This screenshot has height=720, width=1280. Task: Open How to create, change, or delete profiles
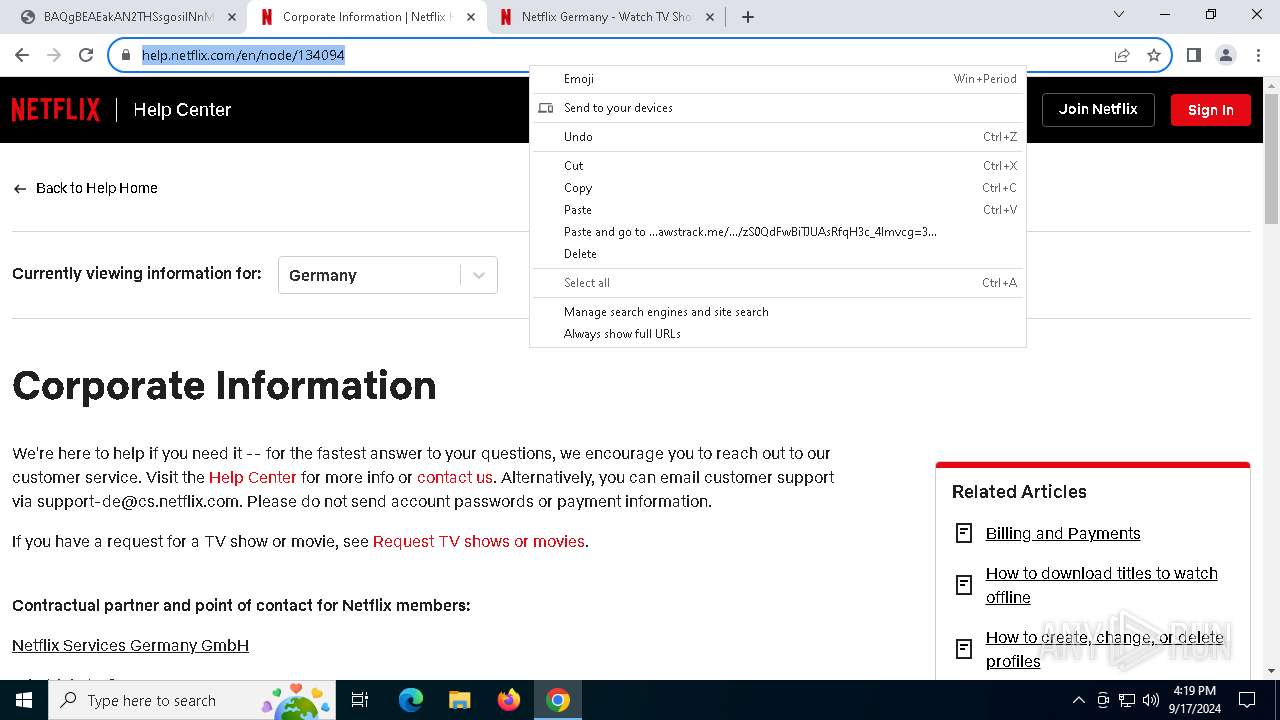1104,649
